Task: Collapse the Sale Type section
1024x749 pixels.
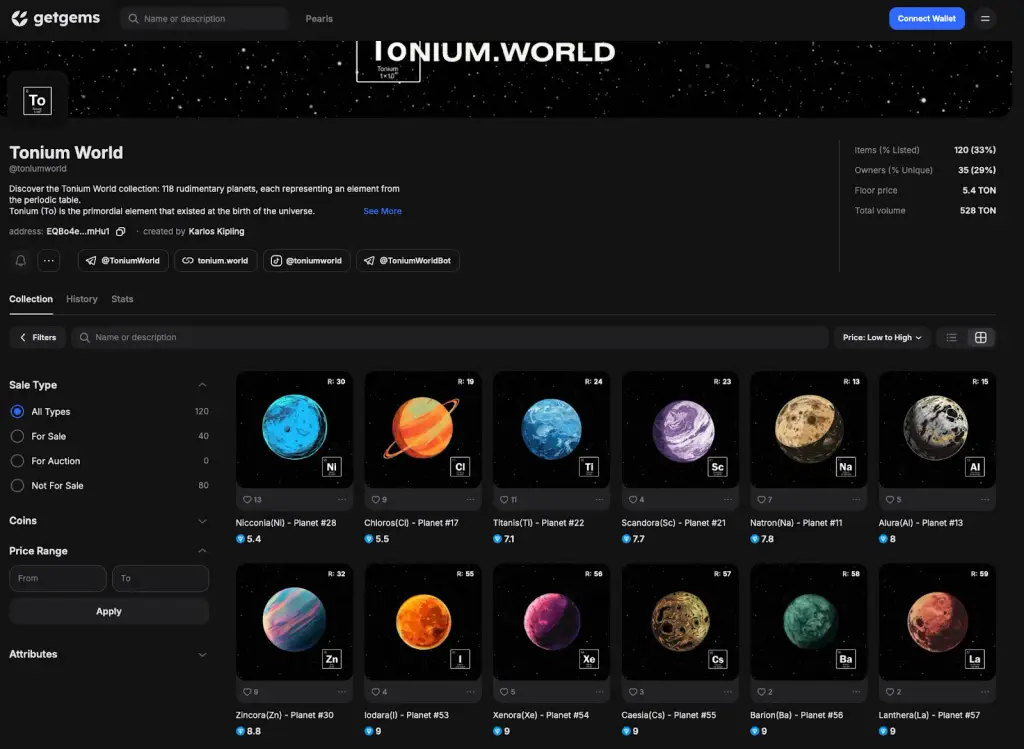Action: [202, 385]
